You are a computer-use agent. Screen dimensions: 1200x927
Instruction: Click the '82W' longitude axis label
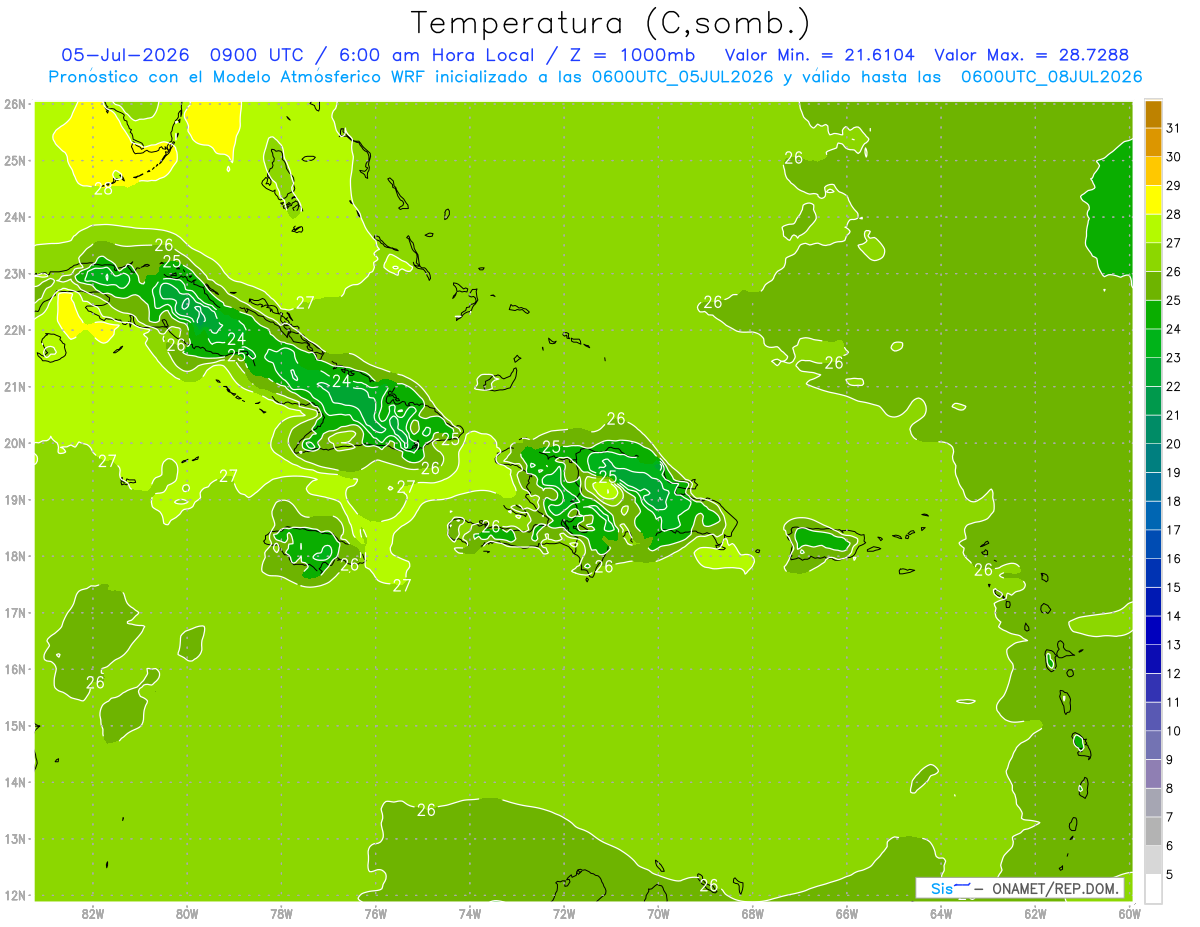point(92,913)
